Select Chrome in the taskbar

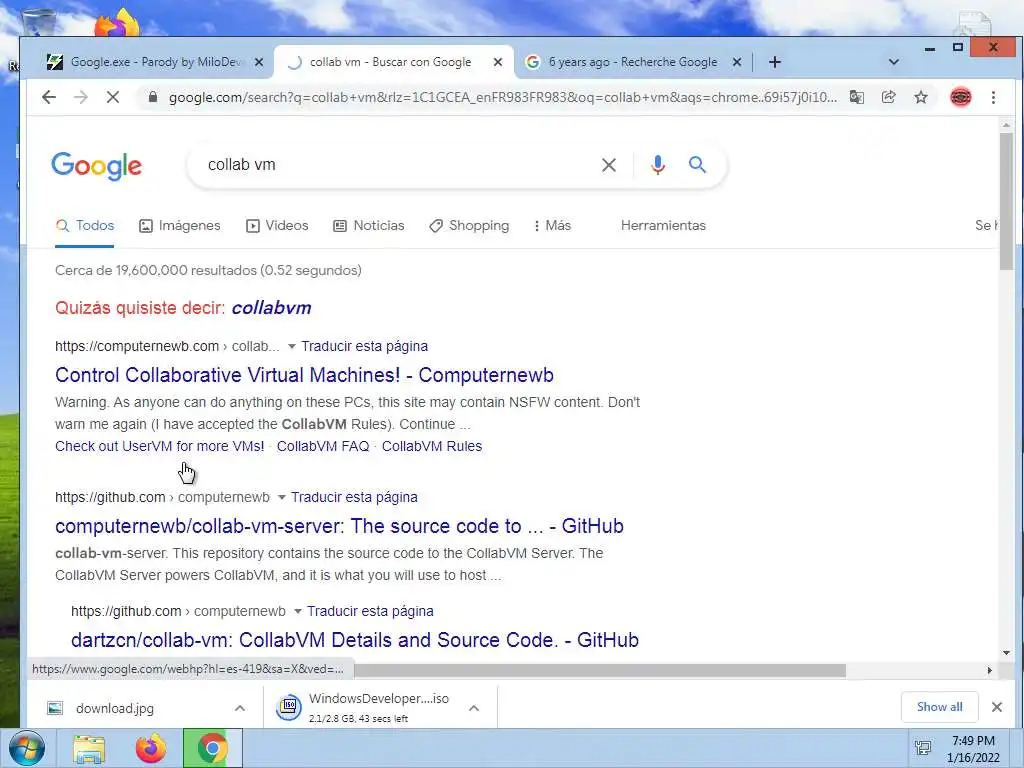tap(212, 748)
